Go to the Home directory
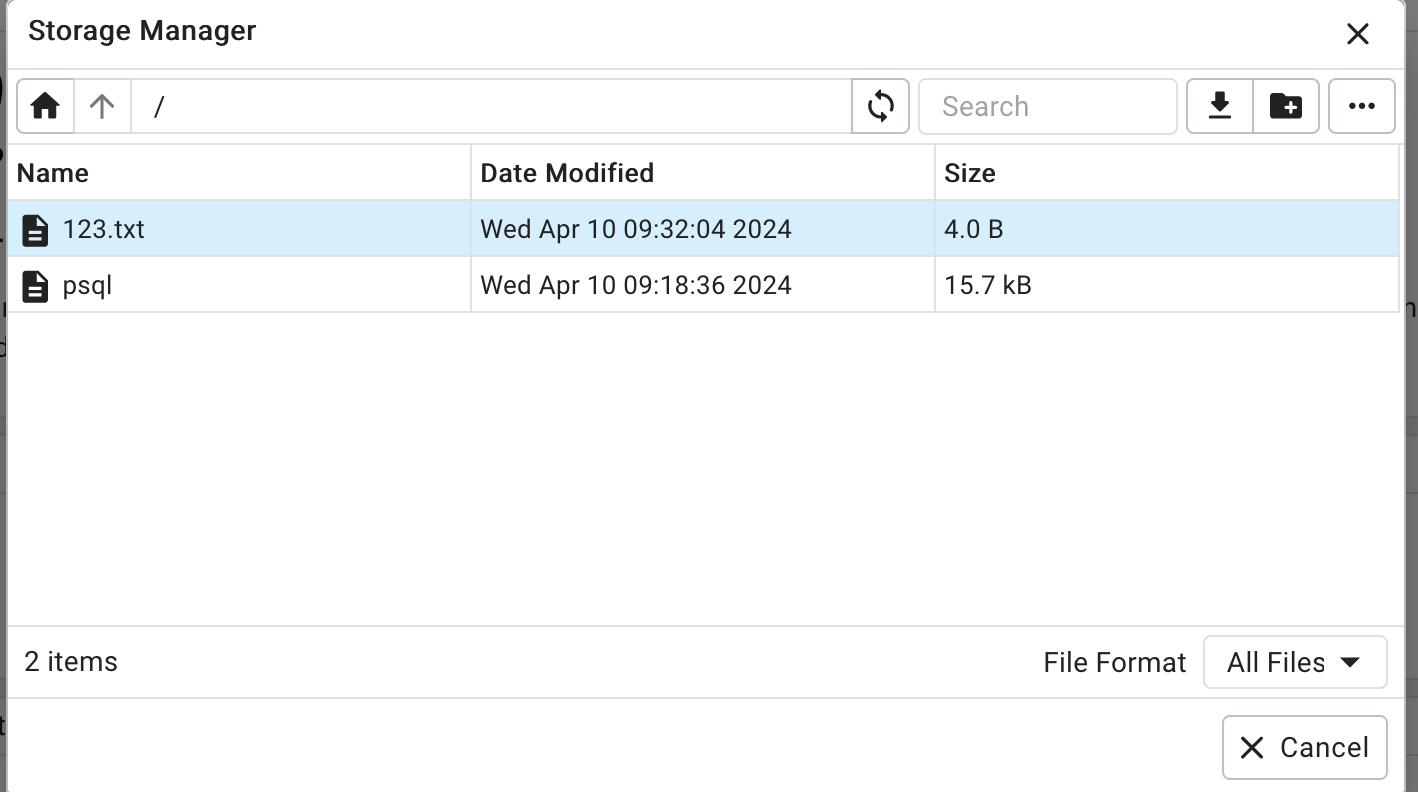 45,106
